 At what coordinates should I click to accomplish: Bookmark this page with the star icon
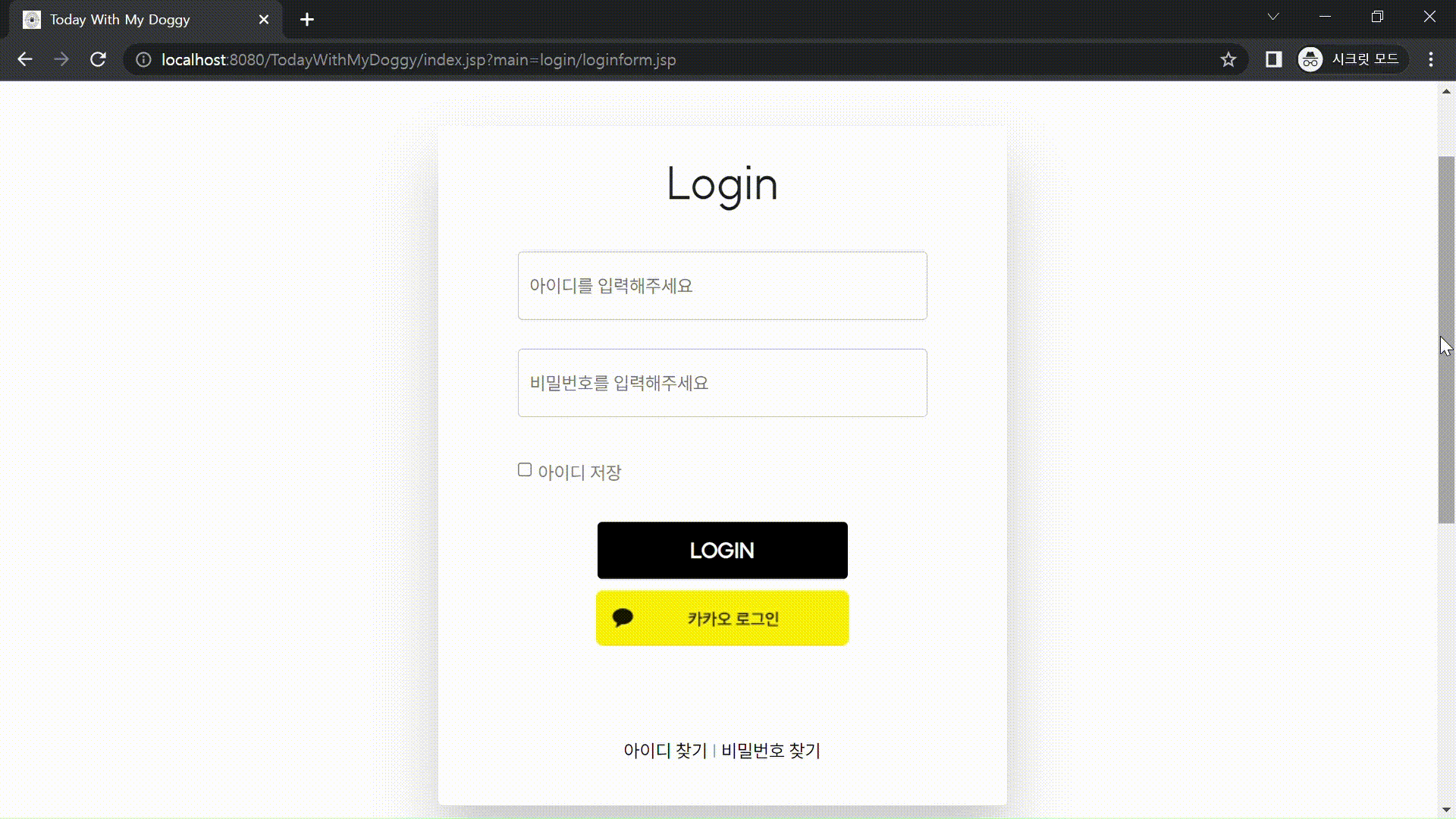tap(1228, 59)
